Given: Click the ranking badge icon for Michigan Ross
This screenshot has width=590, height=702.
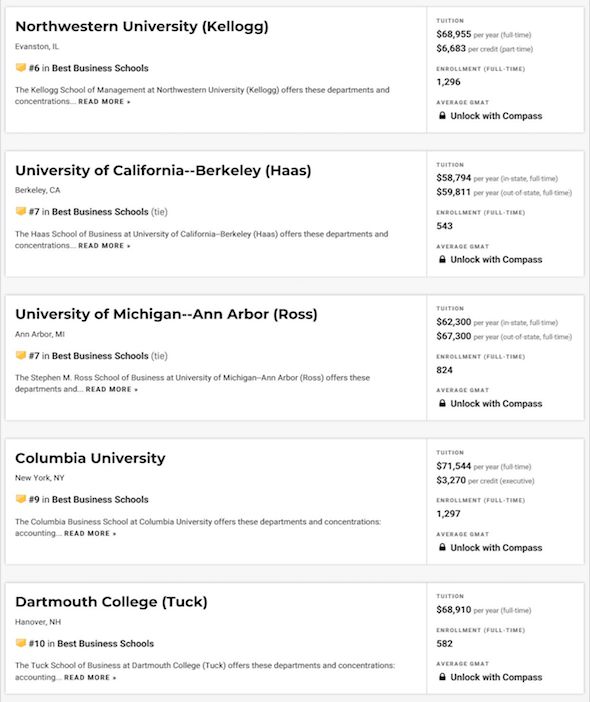Looking at the screenshot, I should coord(21,355).
